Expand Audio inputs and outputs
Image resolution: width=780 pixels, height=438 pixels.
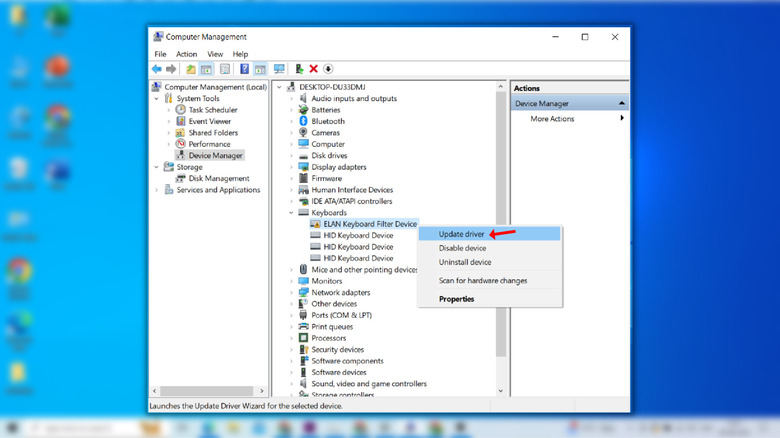pos(292,99)
